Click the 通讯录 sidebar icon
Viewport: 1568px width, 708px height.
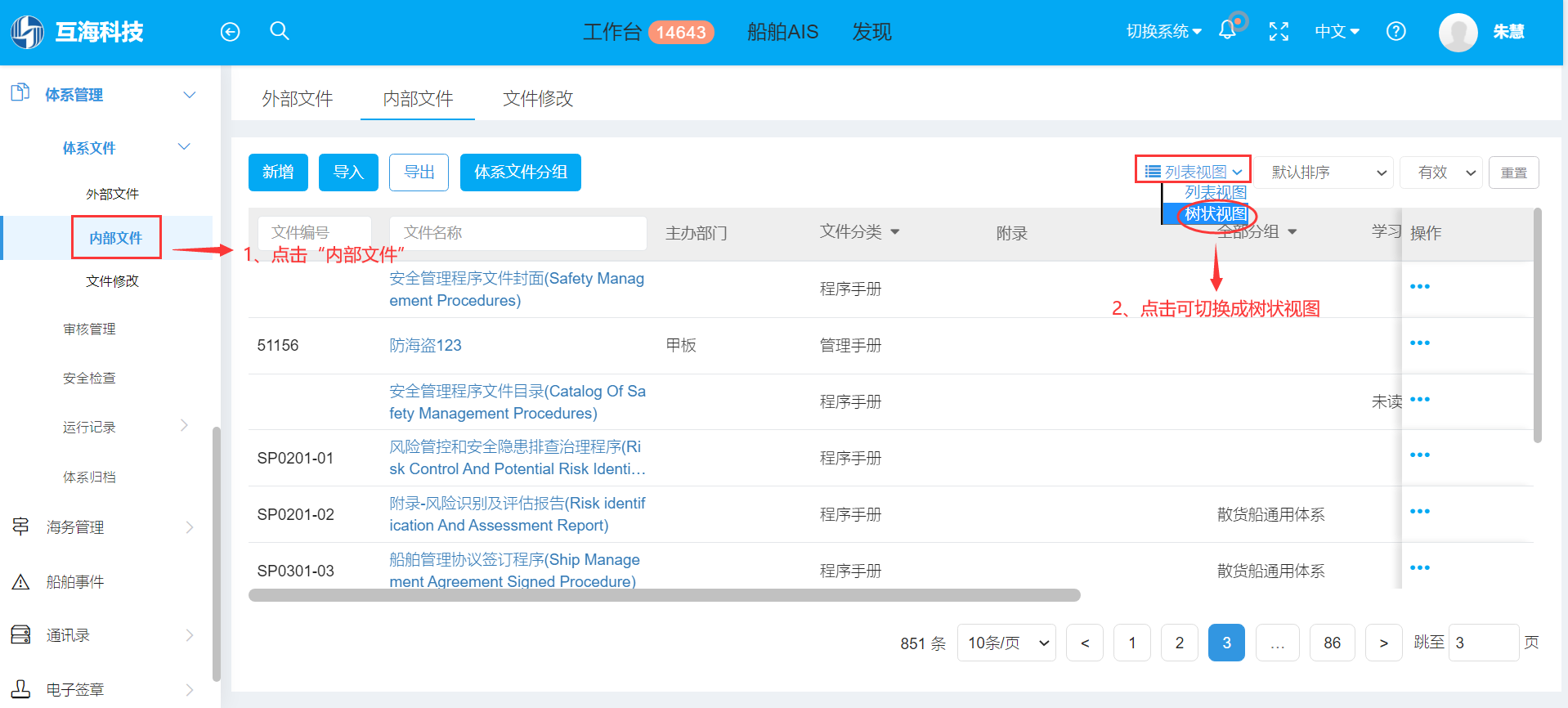(20, 634)
